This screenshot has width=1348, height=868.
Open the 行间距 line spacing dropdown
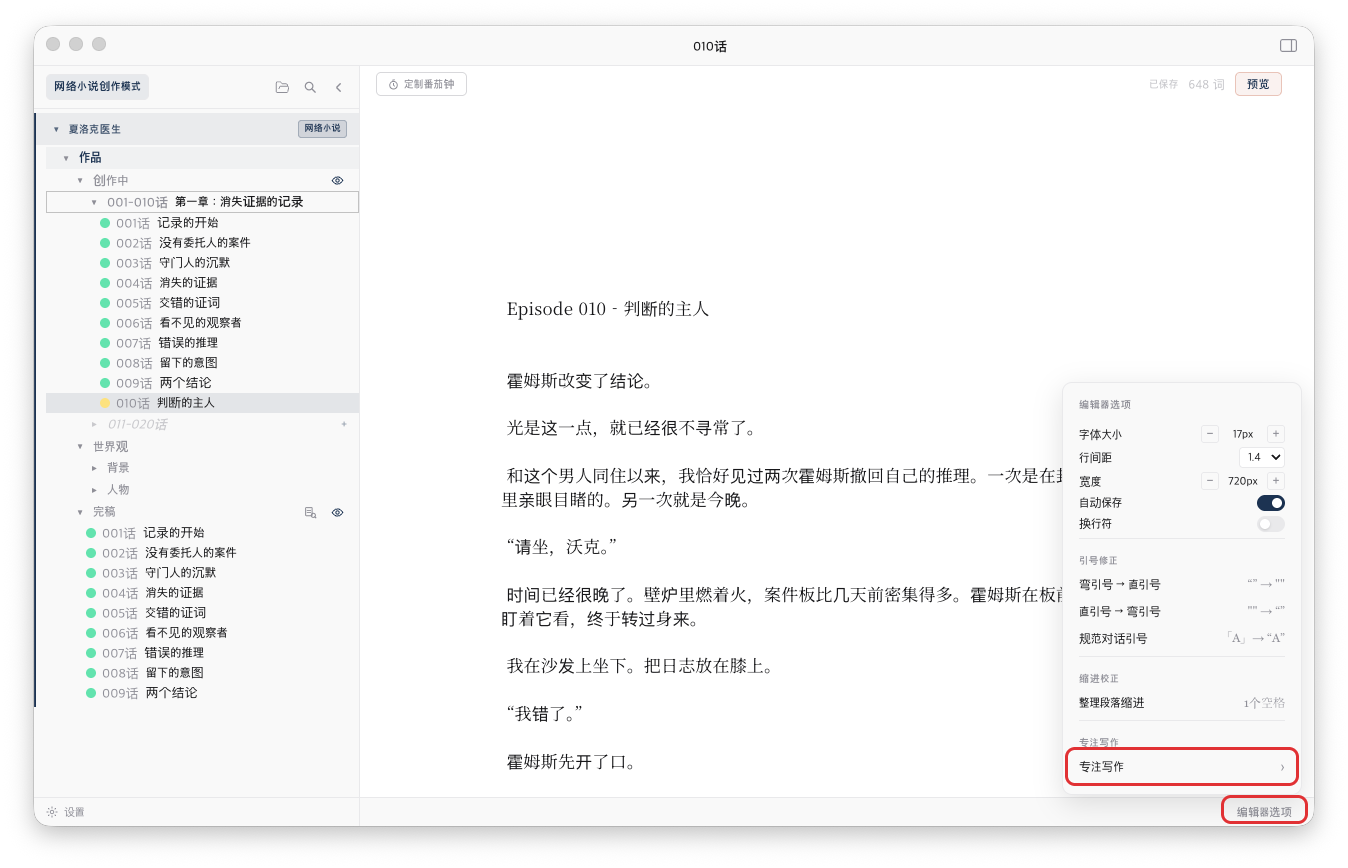pyautogui.click(x=1261, y=457)
